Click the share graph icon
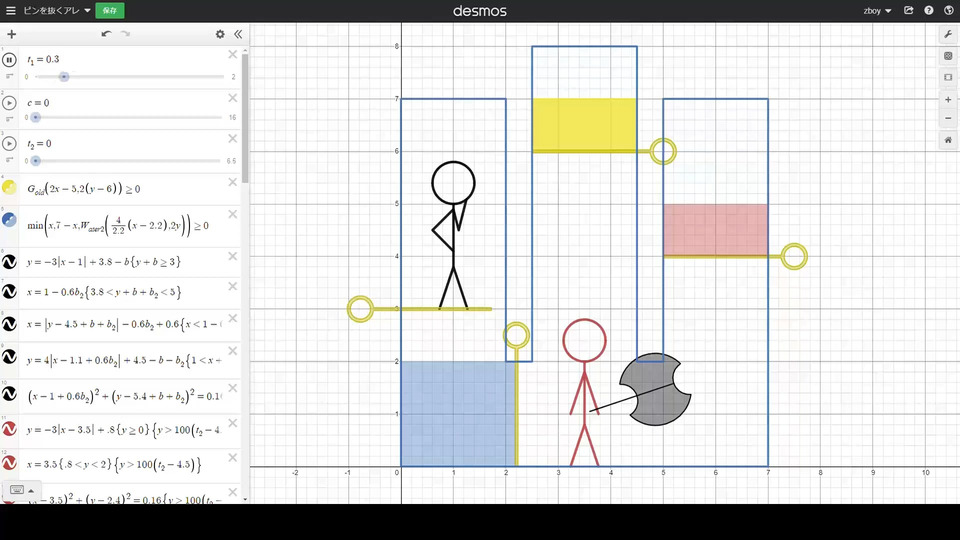Screen dimensions: 960x540 click(909, 10)
